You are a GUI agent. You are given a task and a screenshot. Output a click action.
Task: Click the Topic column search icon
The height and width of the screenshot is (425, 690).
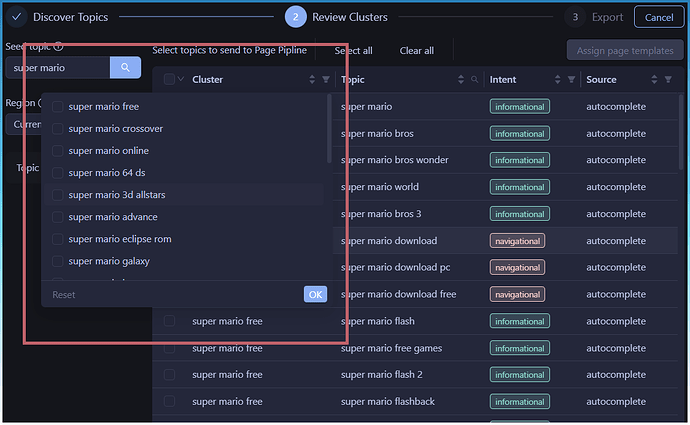(x=474, y=80)
